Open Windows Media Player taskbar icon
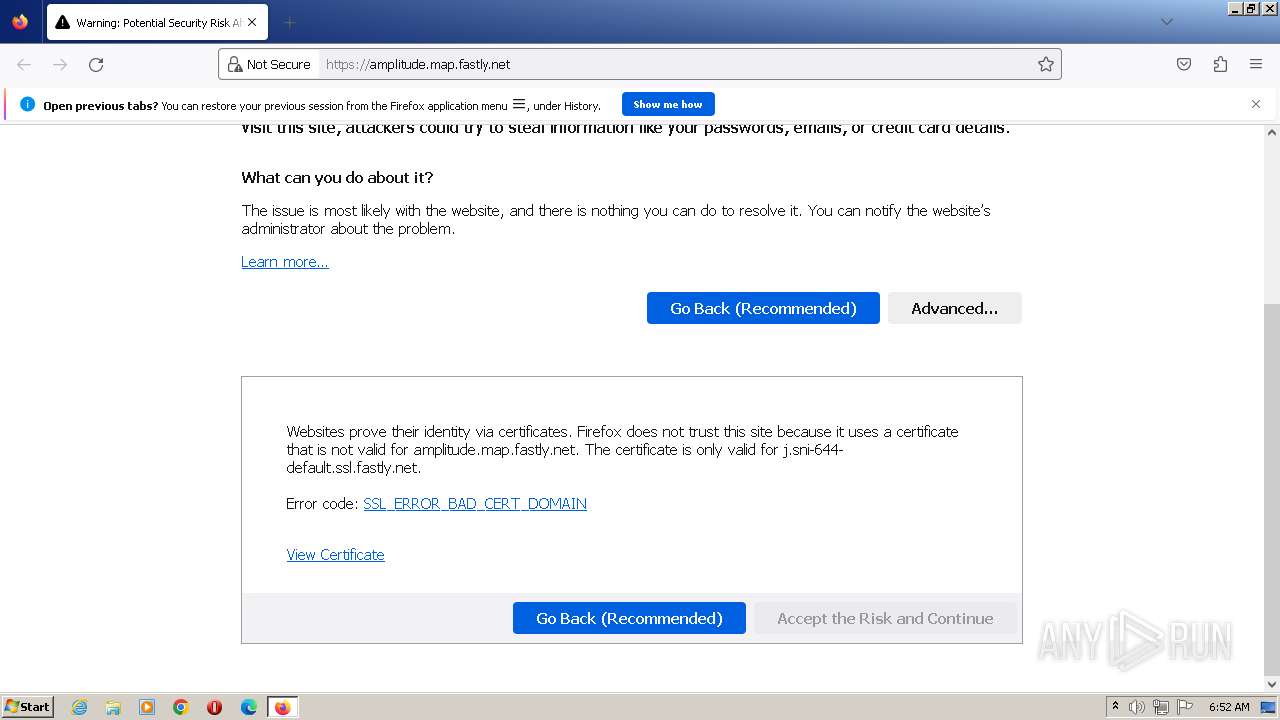Image resolution: width=1280 pixels, height=720 pixels. [147, 707]
